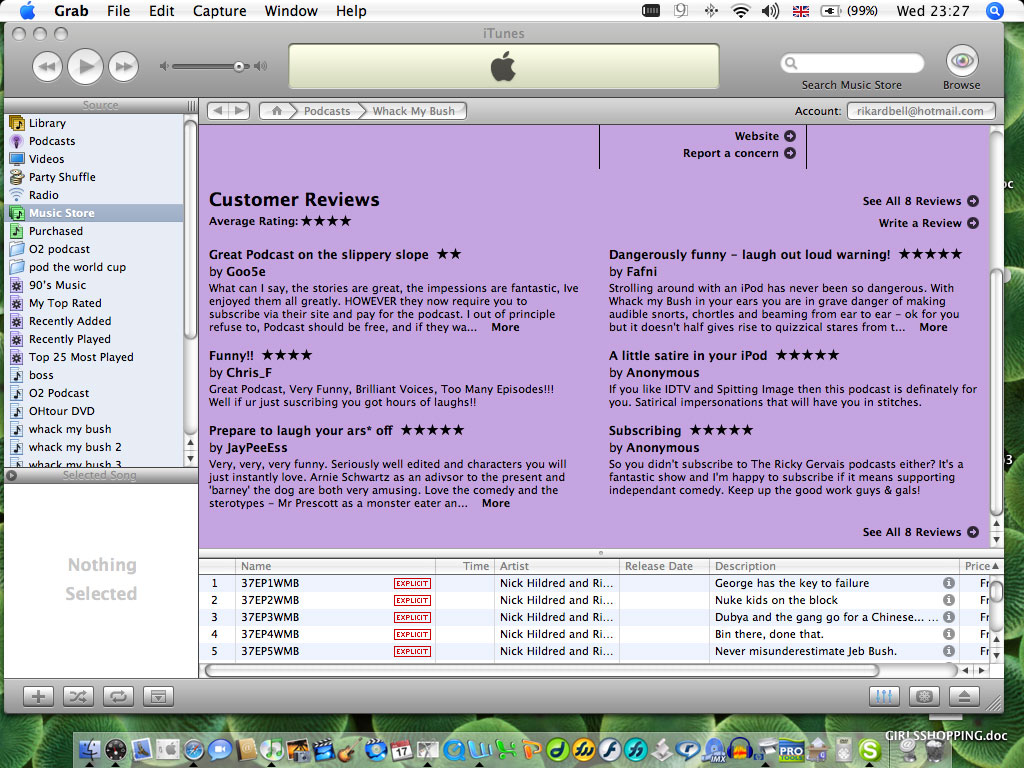
Task: Click the add playlist plus button
Action: click(39, 697)
